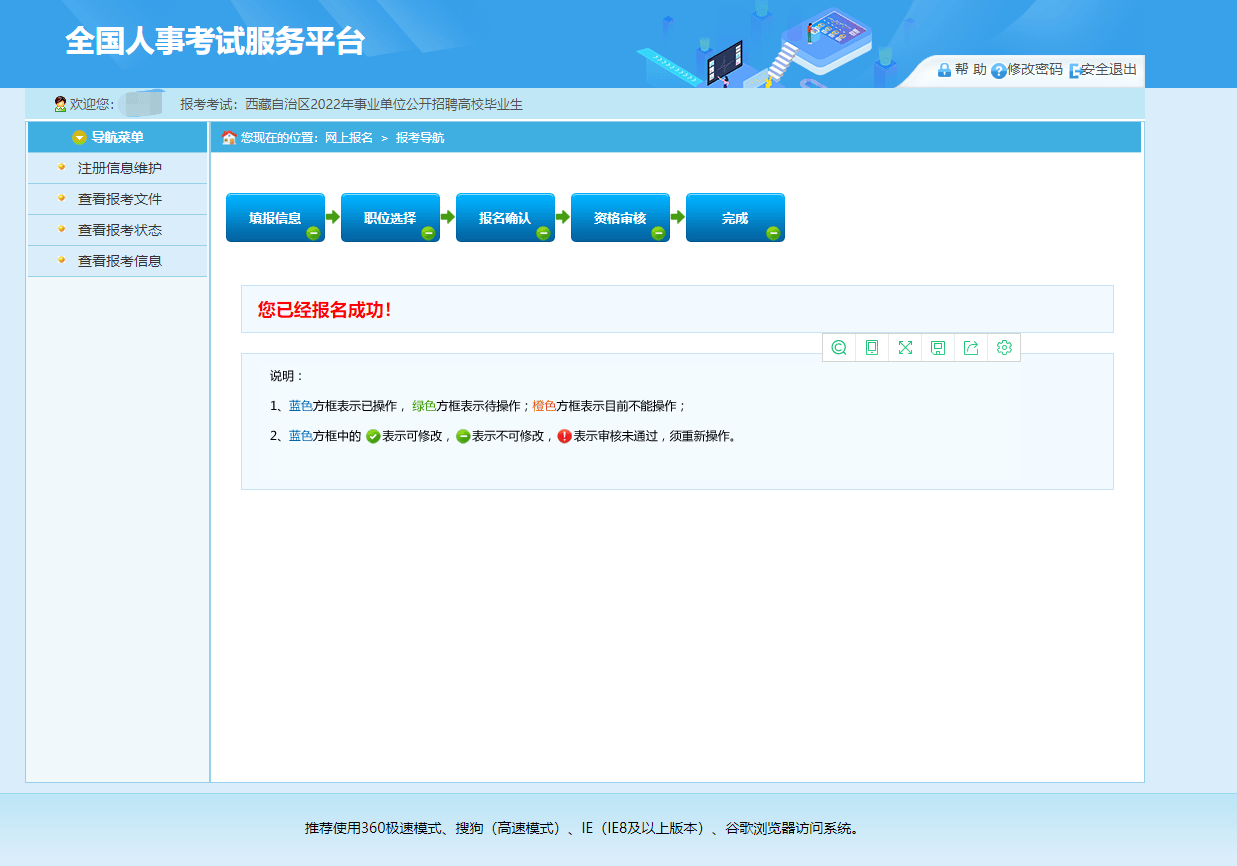The height and width of the screenshot is (866, 1237).
Task: Click the home icon in the breadcrumb bar
Action: [x=229, y=138]
